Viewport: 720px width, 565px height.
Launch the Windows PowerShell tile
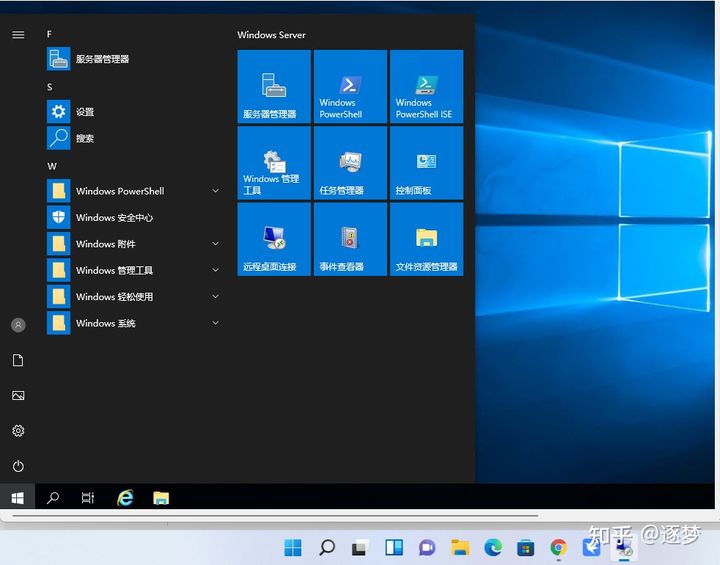[350, 87]
